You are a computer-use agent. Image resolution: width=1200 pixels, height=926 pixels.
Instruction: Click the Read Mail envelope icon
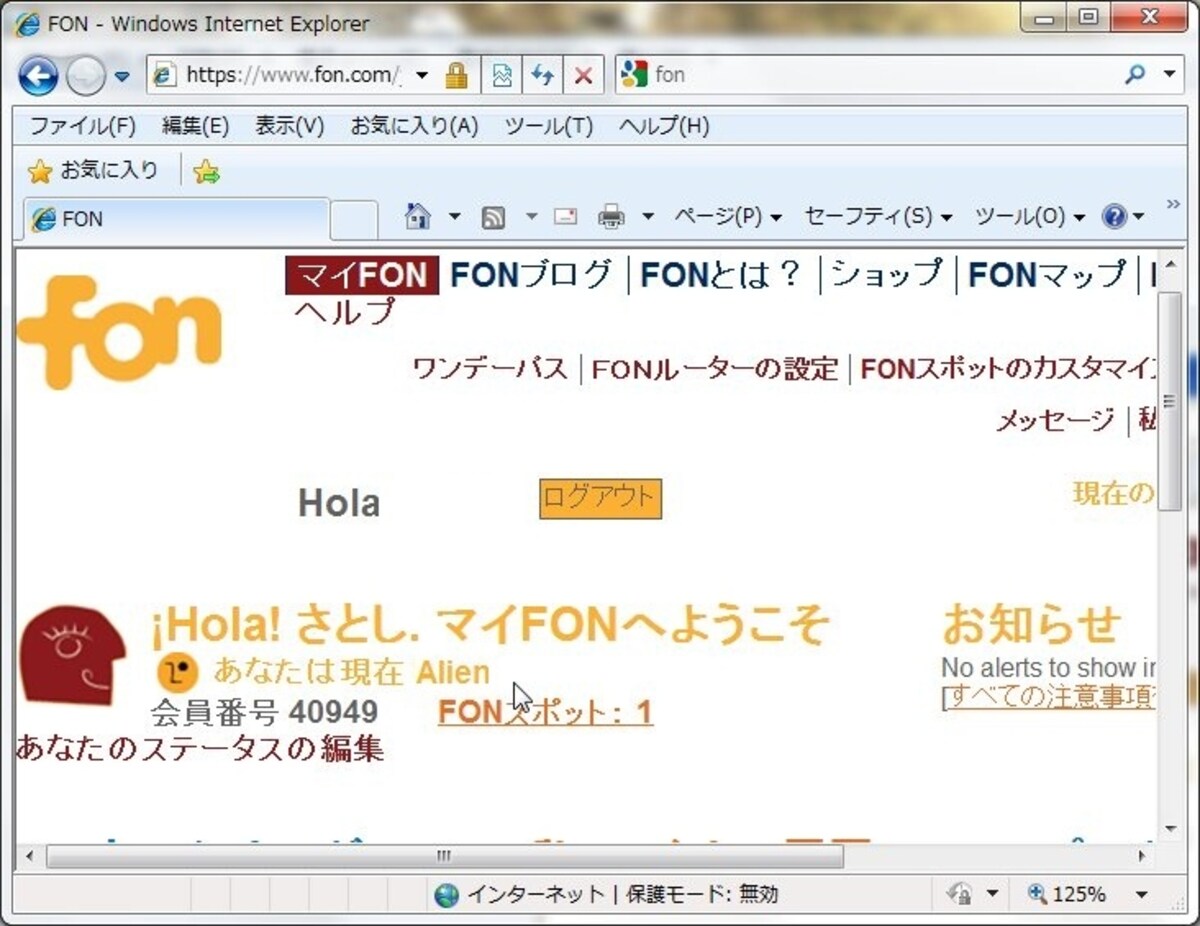click(x=566, y=216)
